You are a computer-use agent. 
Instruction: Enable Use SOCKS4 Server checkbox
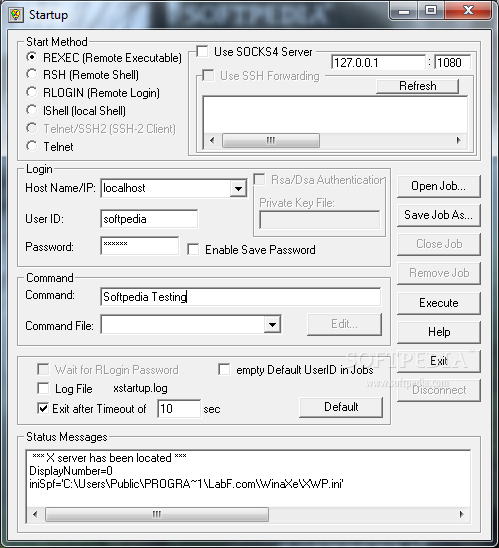point(202,51)
